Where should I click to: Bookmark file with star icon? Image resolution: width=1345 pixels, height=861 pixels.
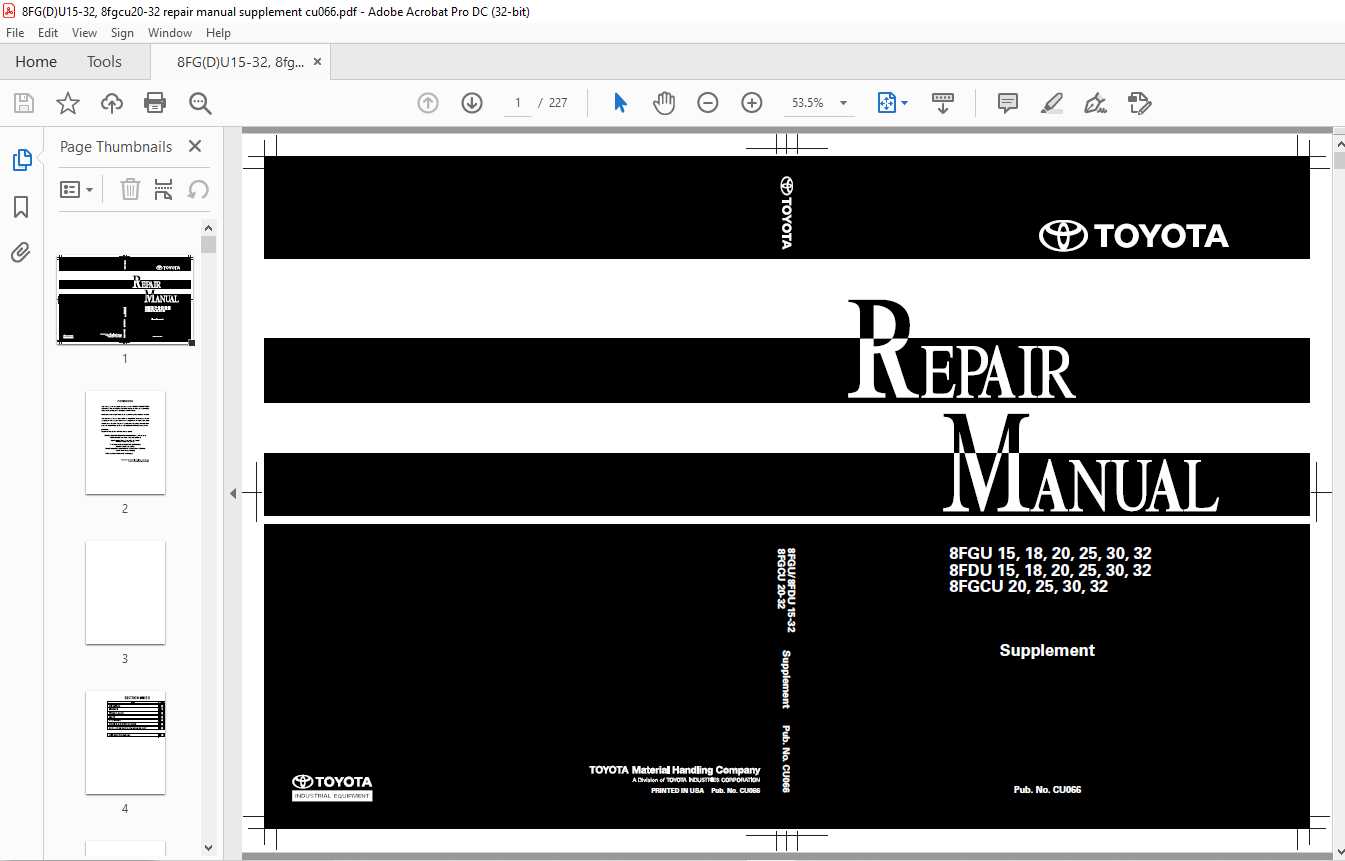(x=67, y=103)
